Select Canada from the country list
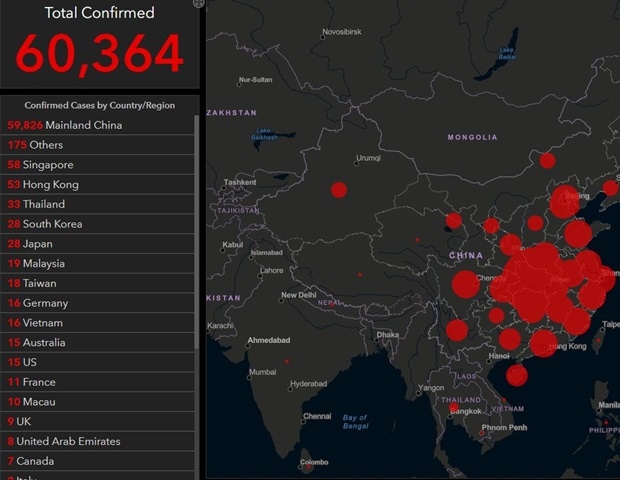This screenshot has height=480, width=620. (35, 461)
